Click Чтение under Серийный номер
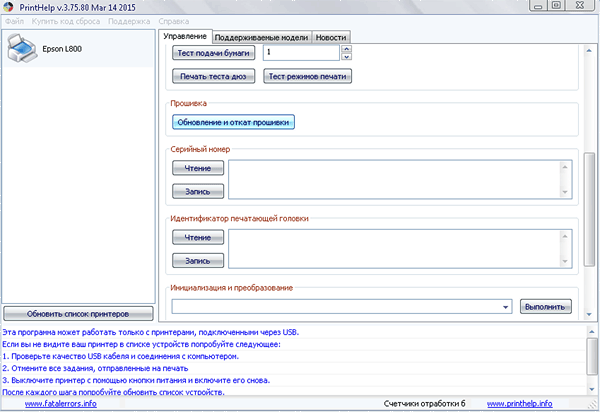The width and height of the screenshot is (600, 412). [198, 168]
